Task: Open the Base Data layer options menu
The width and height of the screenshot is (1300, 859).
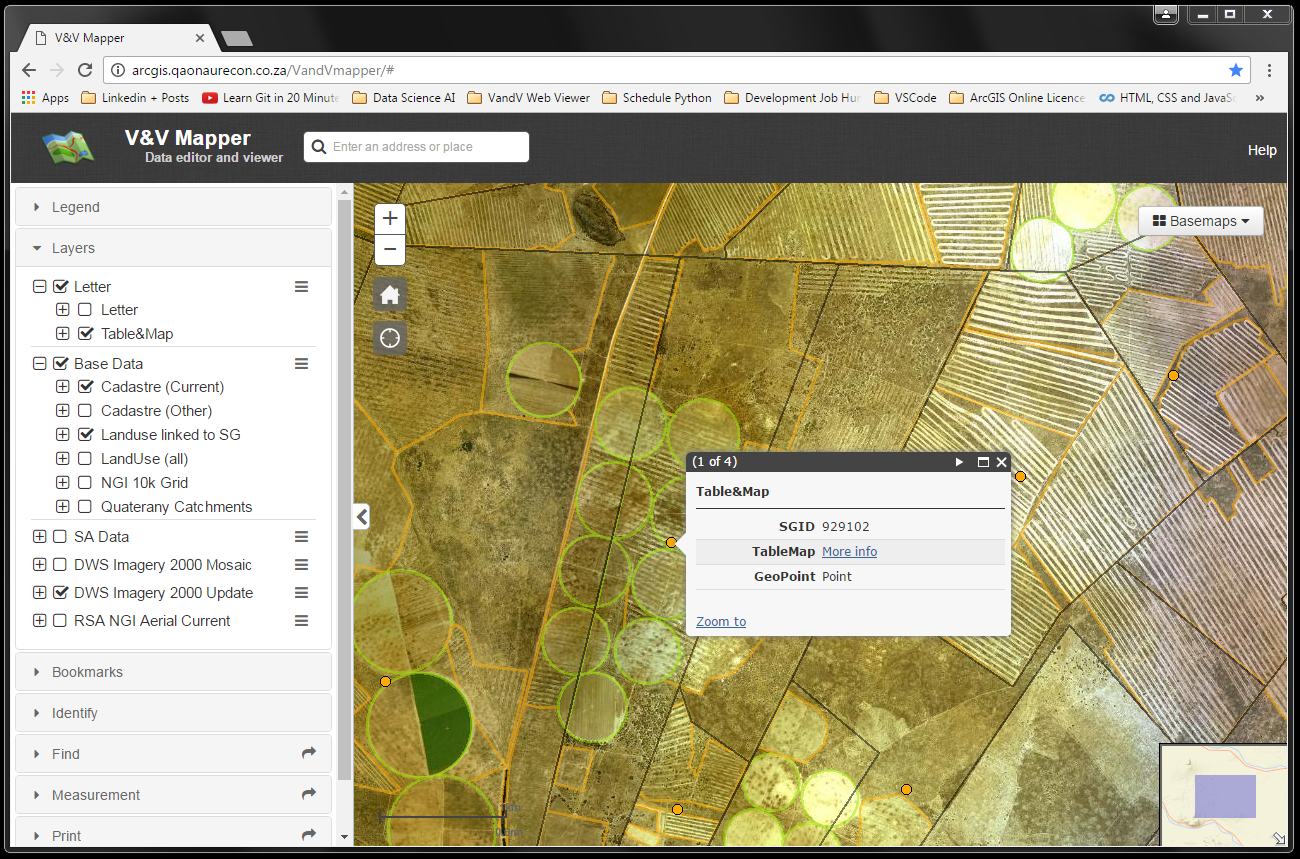Action: (301, 364)
